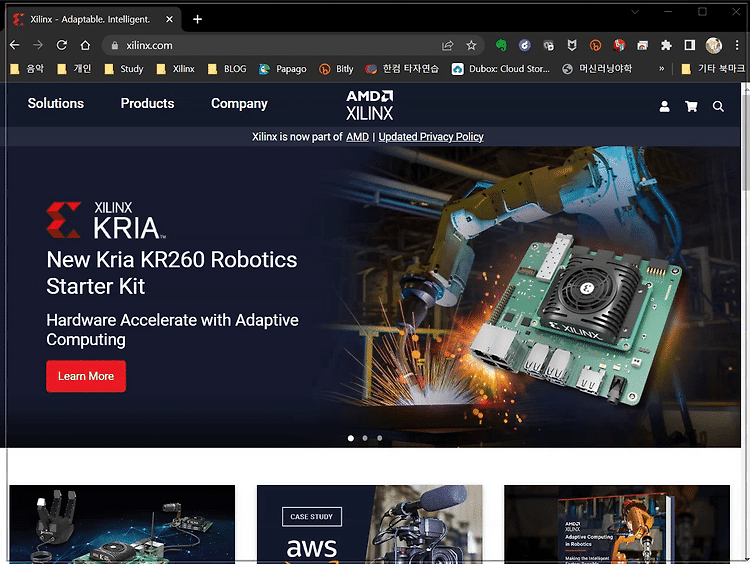Share this page via address bar icon
Image resolution: width=750 pixels, height=564 pixels.
point(448,45)
